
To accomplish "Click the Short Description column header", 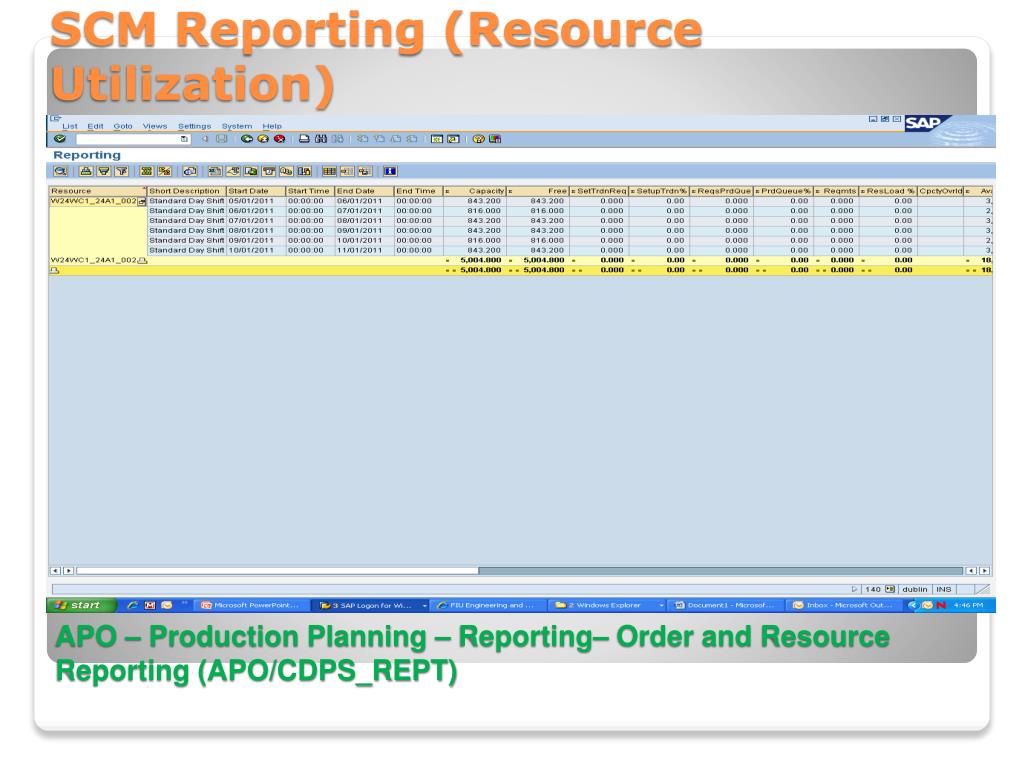I will [x=187, y=191].
